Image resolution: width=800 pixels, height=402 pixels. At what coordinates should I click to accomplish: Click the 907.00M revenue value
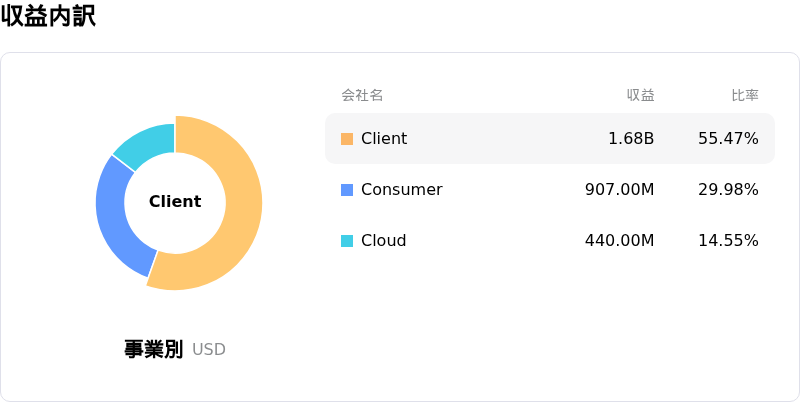pos(619,190)
